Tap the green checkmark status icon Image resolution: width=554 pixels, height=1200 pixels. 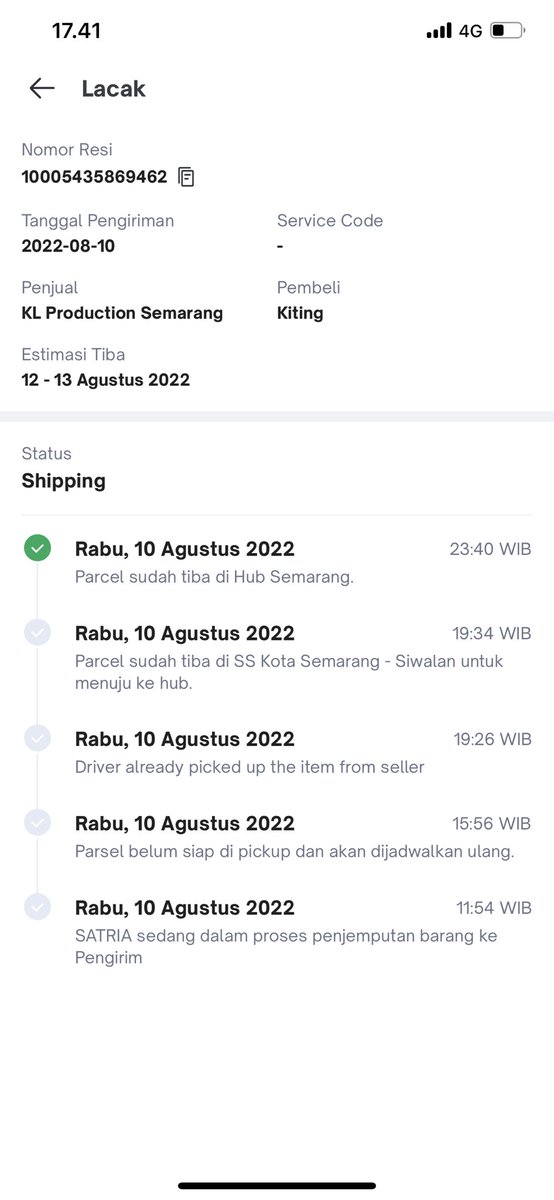pos(37,548)
